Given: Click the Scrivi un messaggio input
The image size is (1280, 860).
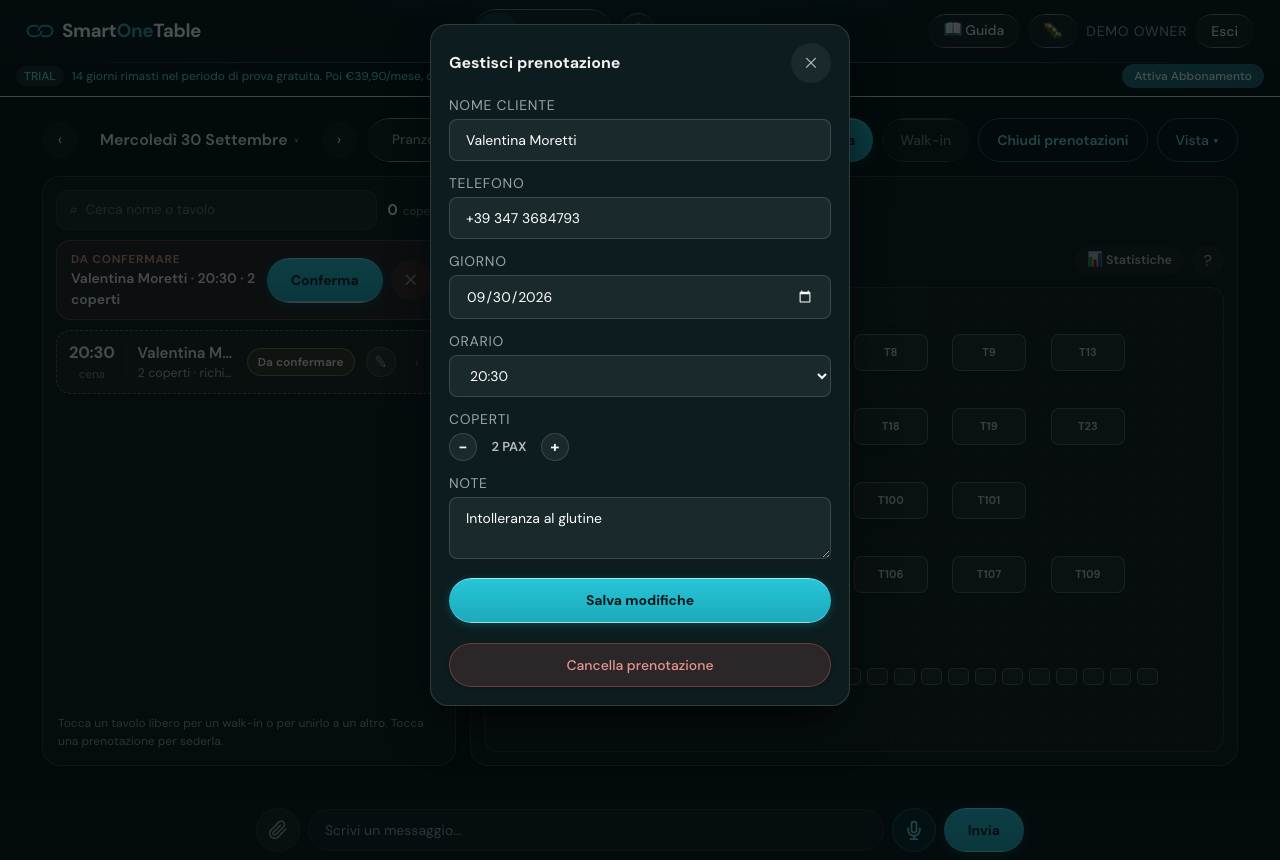Looking at the screenshot, I should (x=596, y=830).
